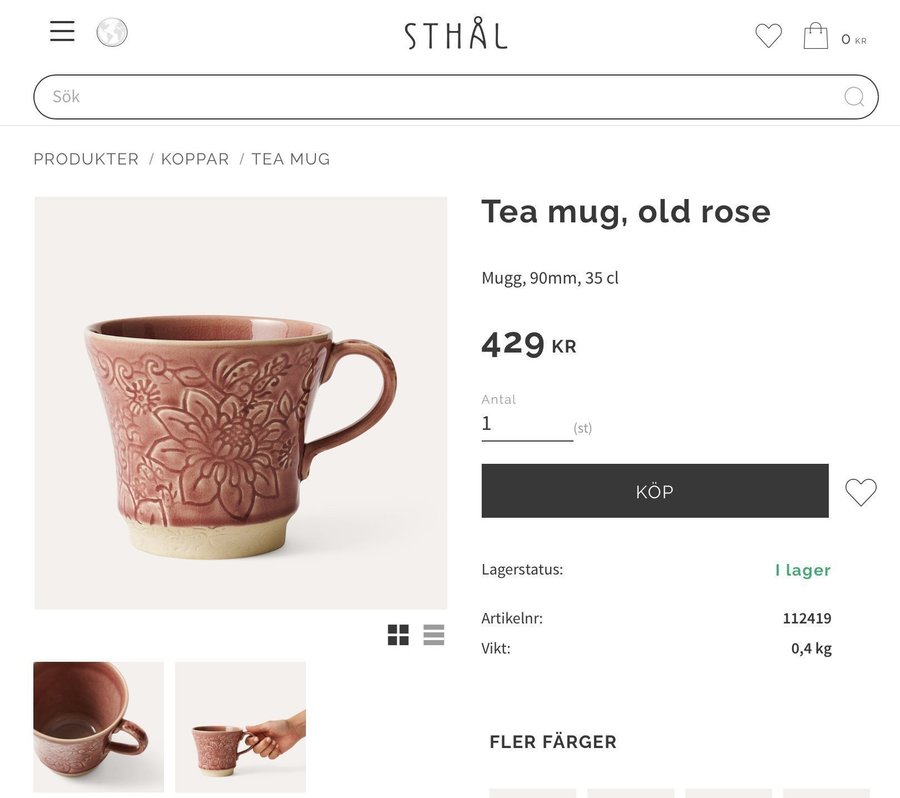The width and height of the screenshot is (900, 798).
Task: Click the STHÅL logo
Action: click(x=456, y=35)
